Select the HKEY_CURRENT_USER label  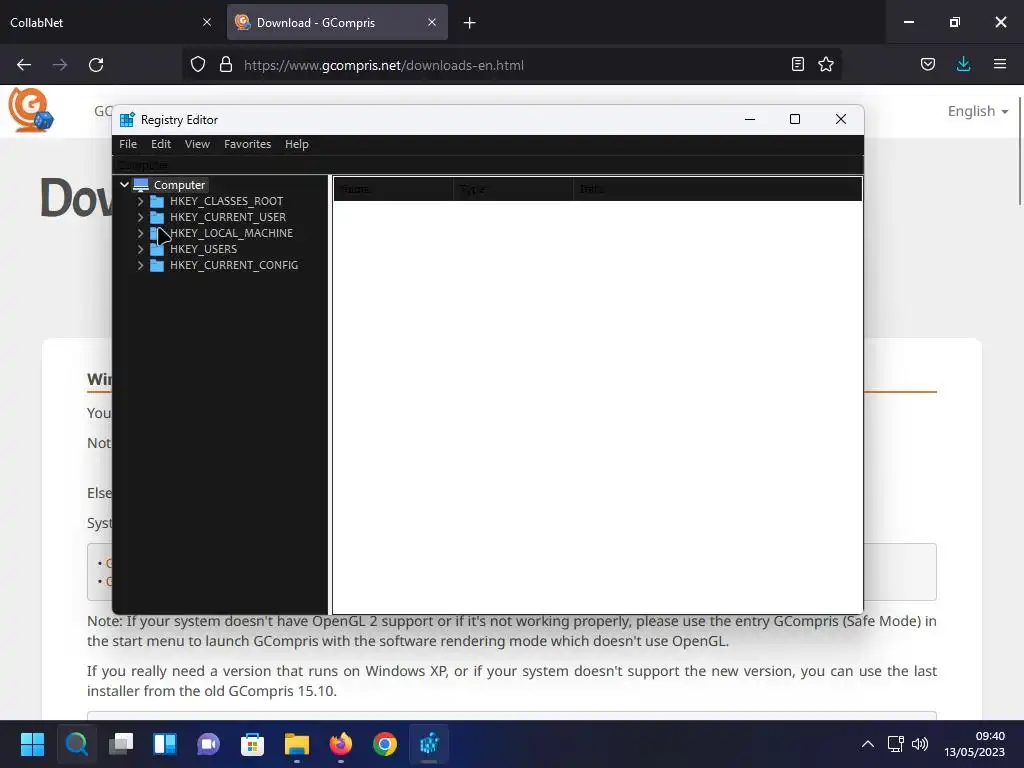[x=228, y=217]
